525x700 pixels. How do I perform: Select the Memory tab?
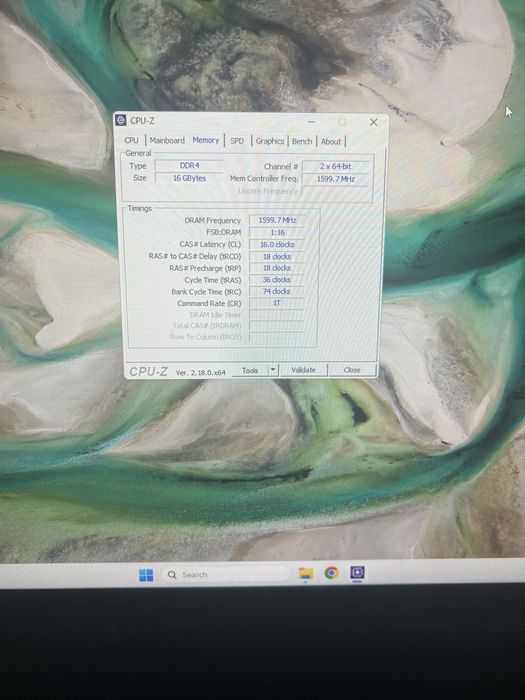[x=206, y=140]
